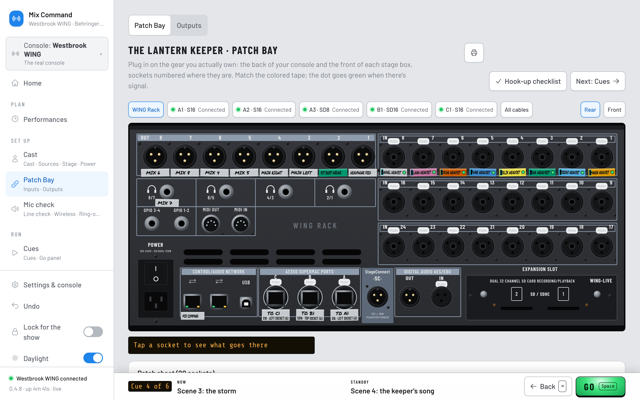The image size is (640, 400).
Task: Click Next: Cues button
Action: tap(598, 81)
